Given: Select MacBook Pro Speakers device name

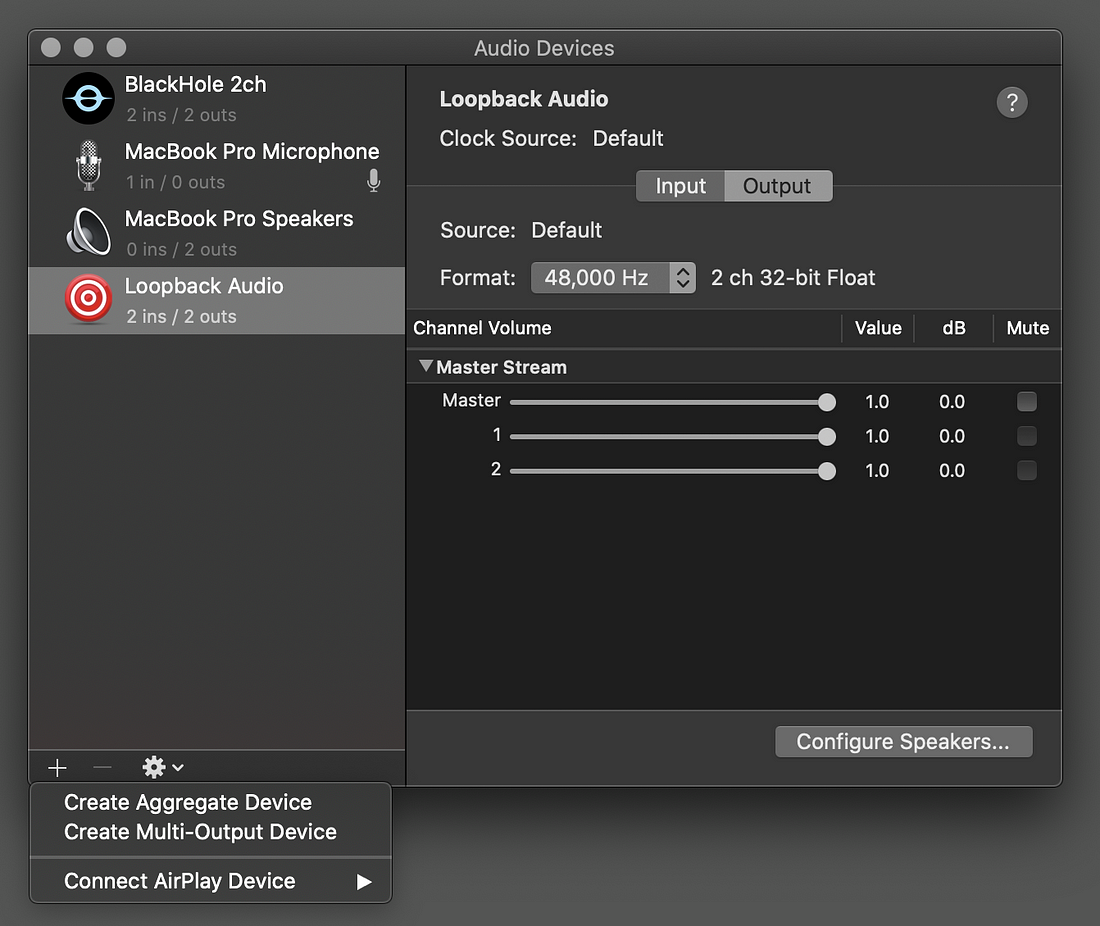Looking at the screenshot, I should 239,219.
